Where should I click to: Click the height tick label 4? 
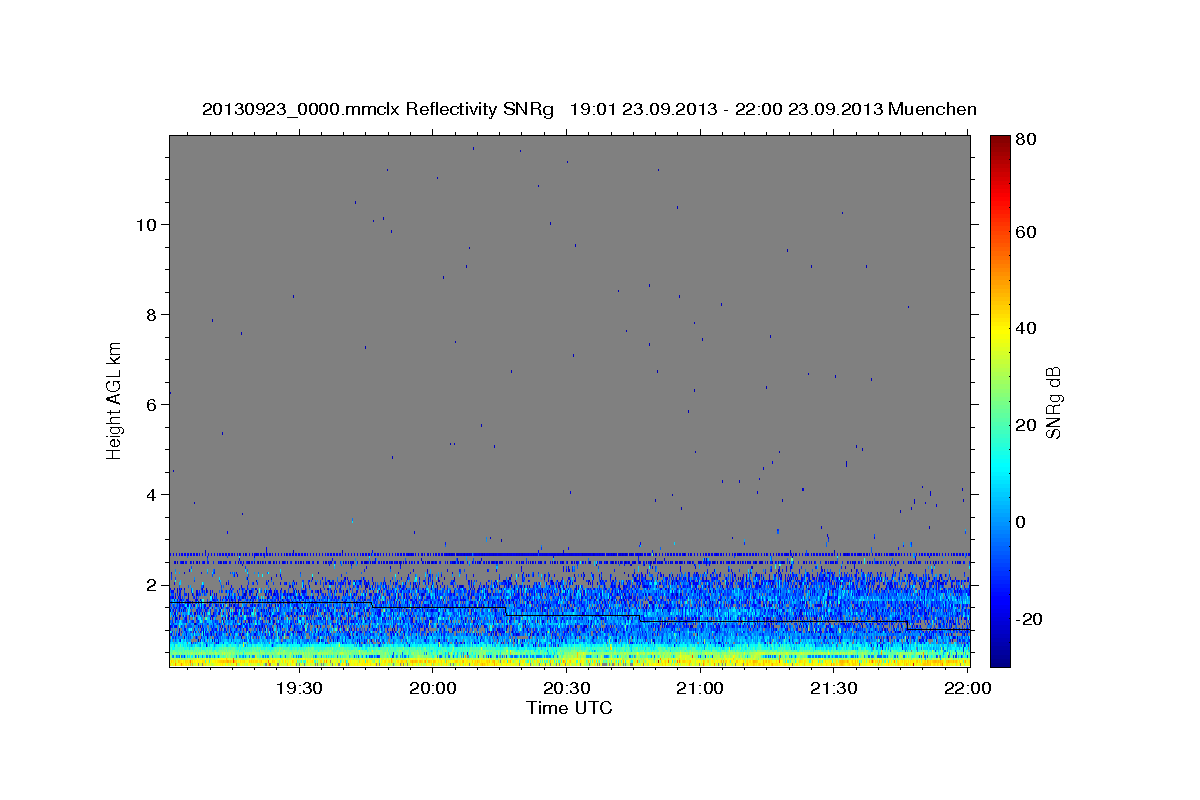[153, 494]
